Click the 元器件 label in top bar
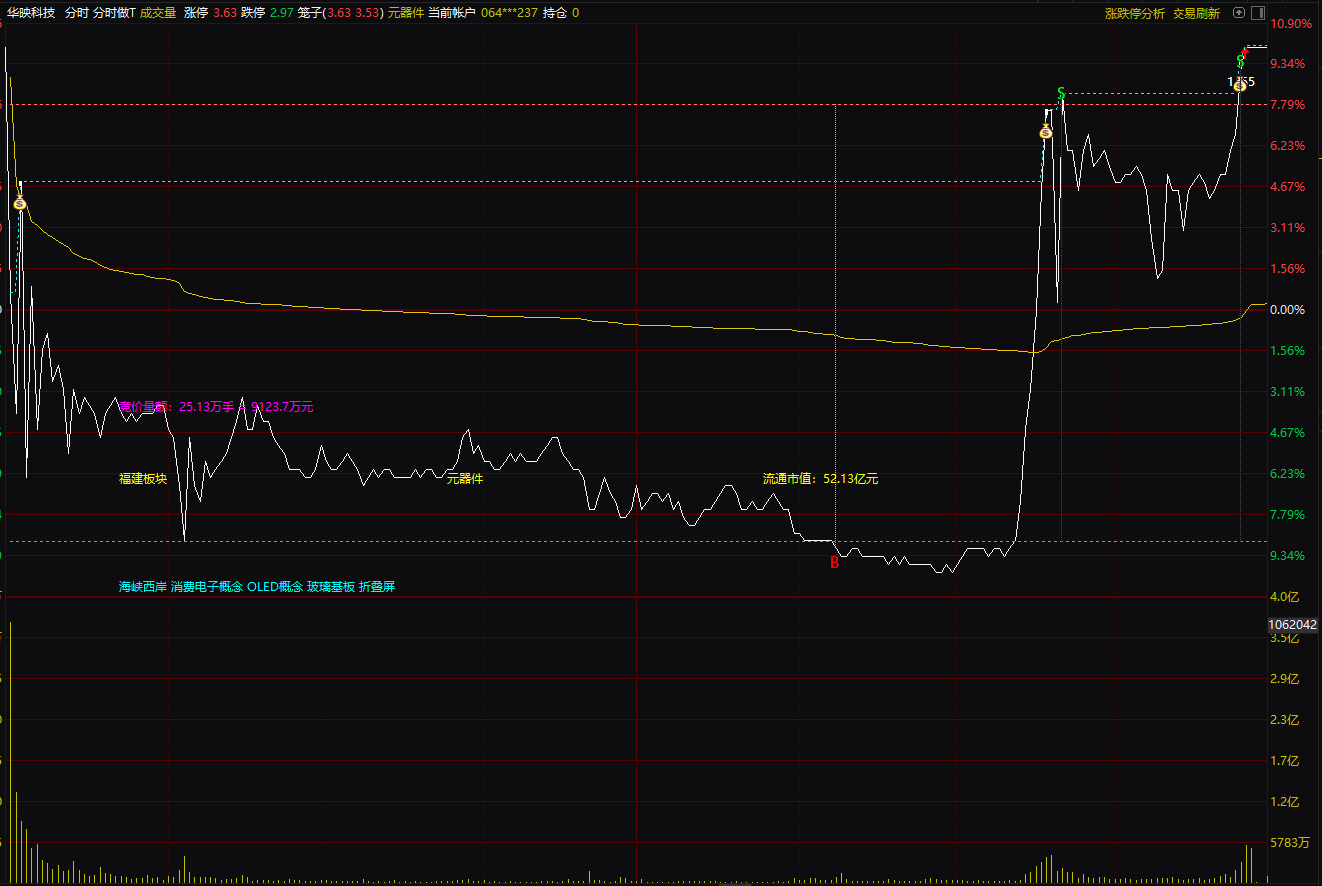The width and height of the screenshot is (1322, 886). (406, 13)
